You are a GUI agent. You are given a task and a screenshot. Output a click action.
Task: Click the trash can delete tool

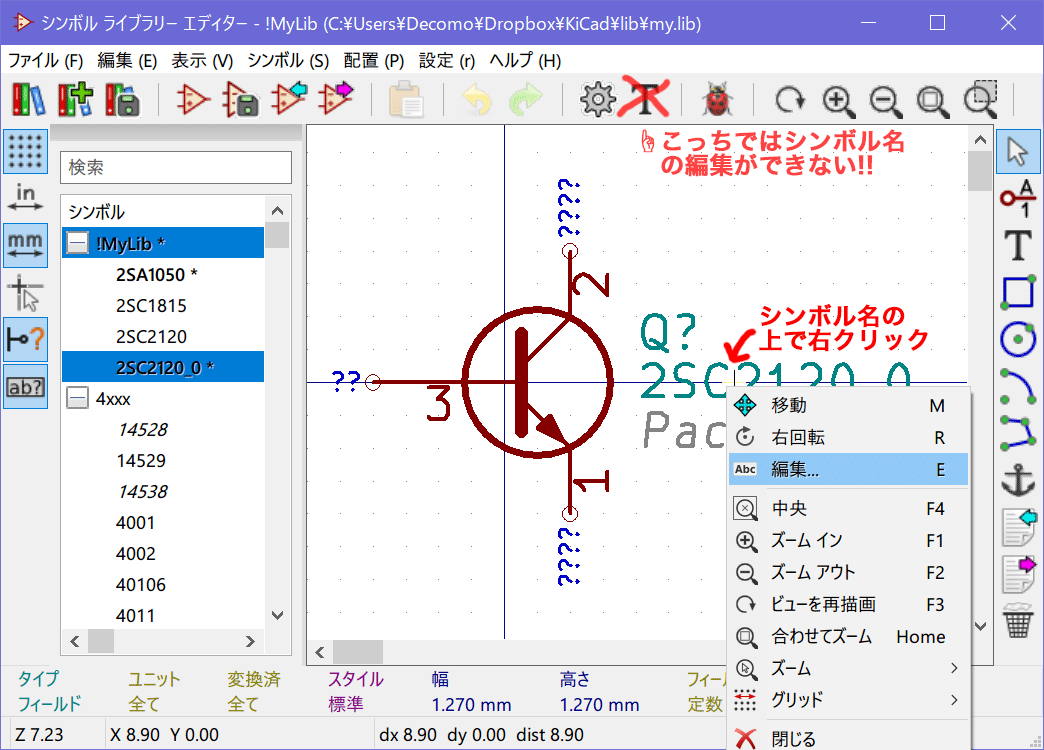click(x=1018, y=621)
